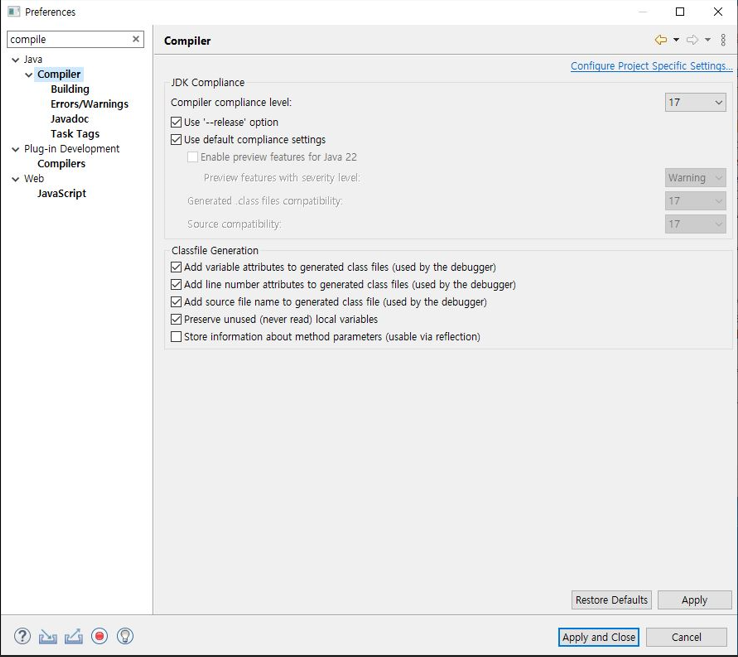The image size is (738, 657).
Task: Collapse the Plug-in Development tree node
Action: click(x=16, y=149)
